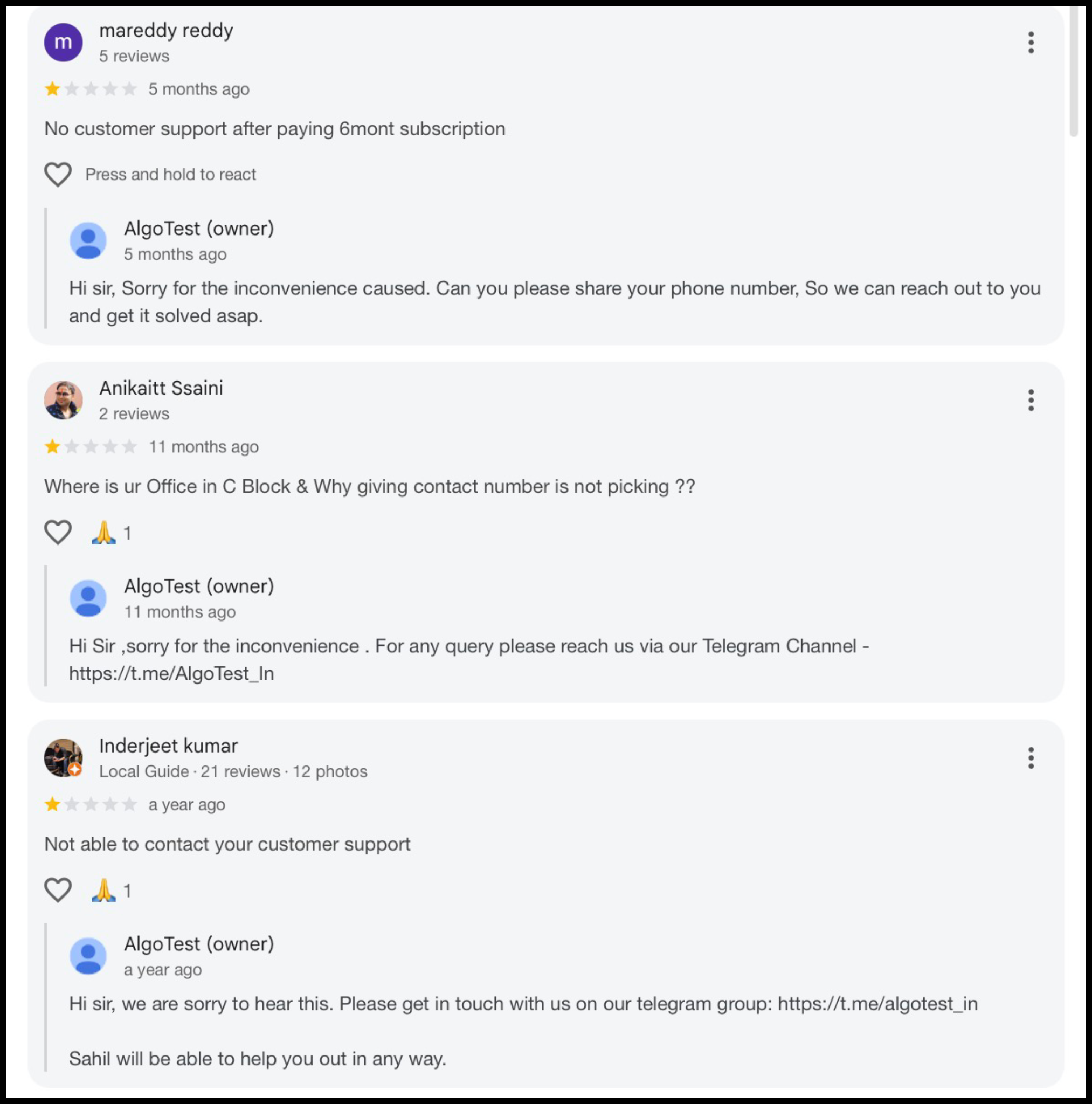Click the folded hands emoji on Anikaitt's review

point(103,532)
